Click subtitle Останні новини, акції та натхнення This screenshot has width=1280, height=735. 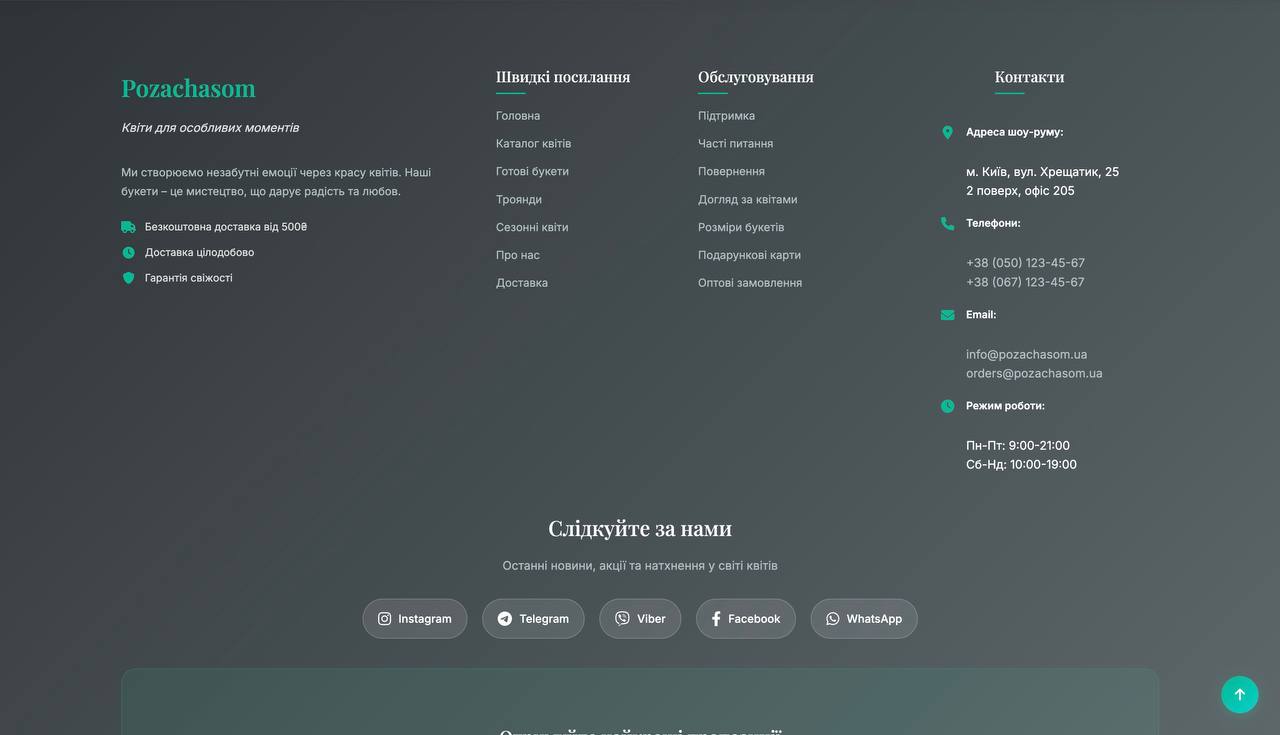[x=640, y=566]
